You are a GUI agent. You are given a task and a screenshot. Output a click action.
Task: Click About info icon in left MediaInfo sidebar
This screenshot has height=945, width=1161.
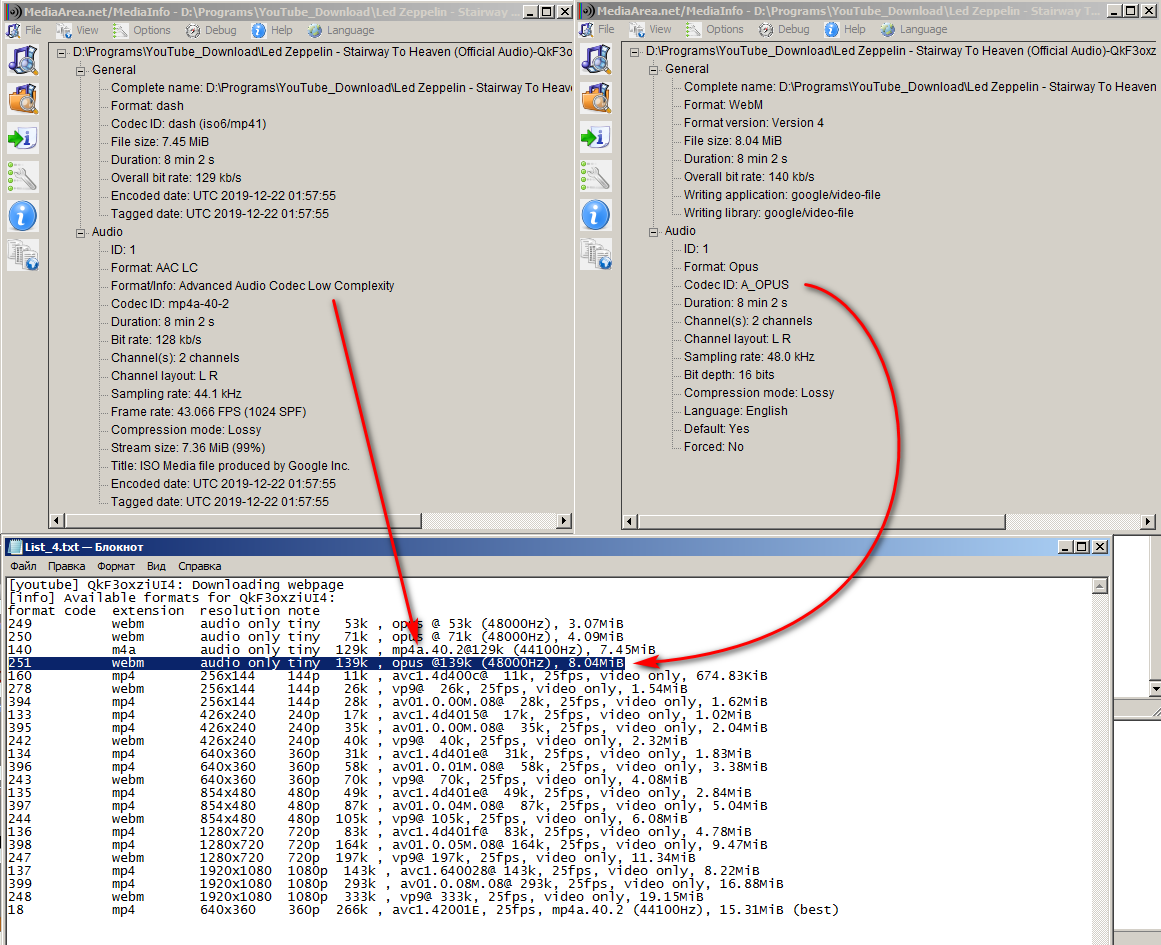(x=23, y=216)
